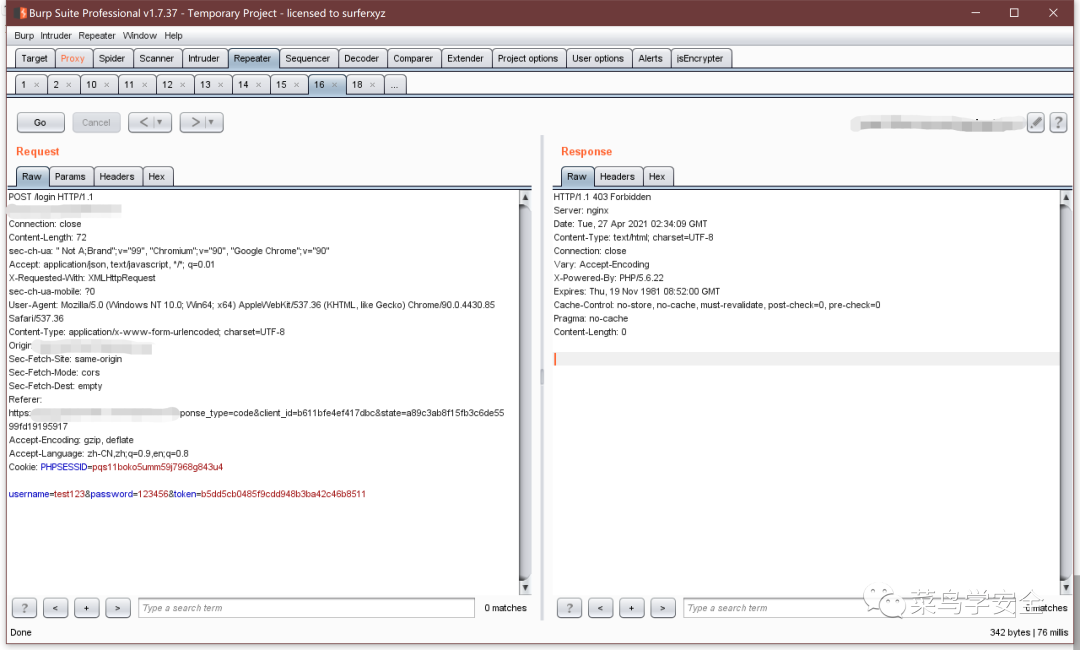Close Repeater sub-tab 11
The image size is (1080, 650).
(x=145, y=85)
